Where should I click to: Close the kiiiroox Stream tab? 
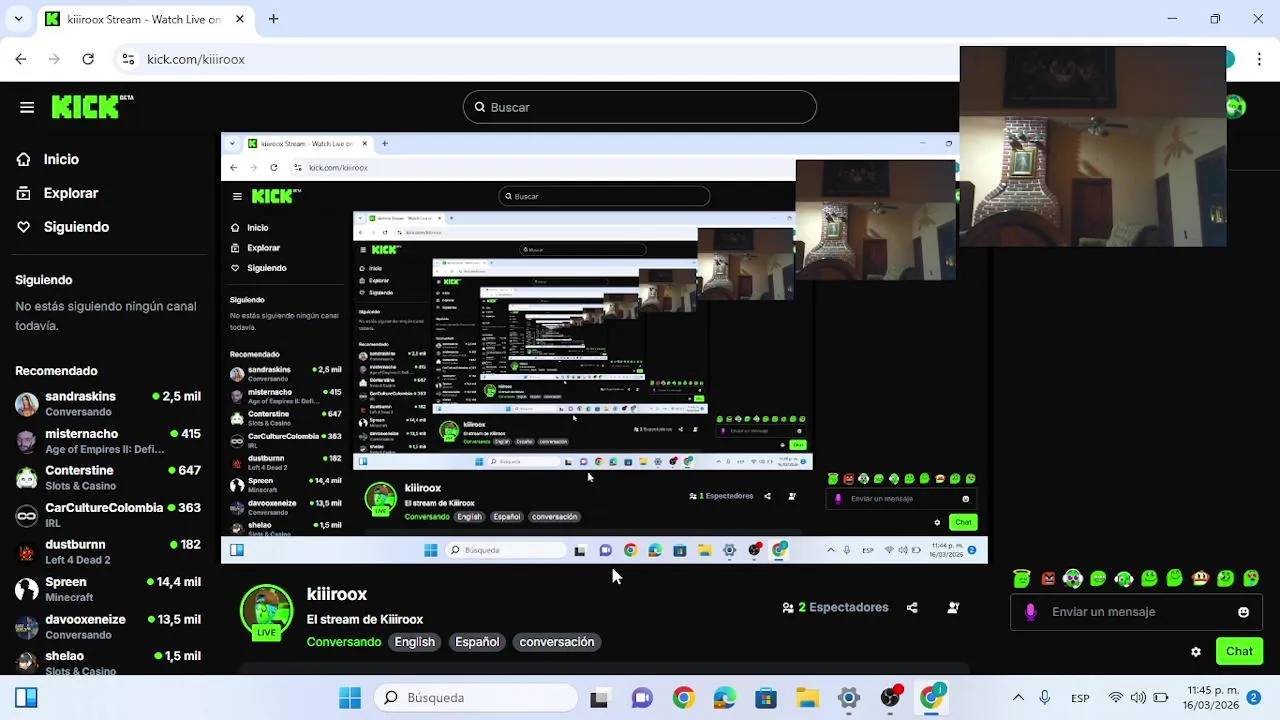click(x=240, y=19)
